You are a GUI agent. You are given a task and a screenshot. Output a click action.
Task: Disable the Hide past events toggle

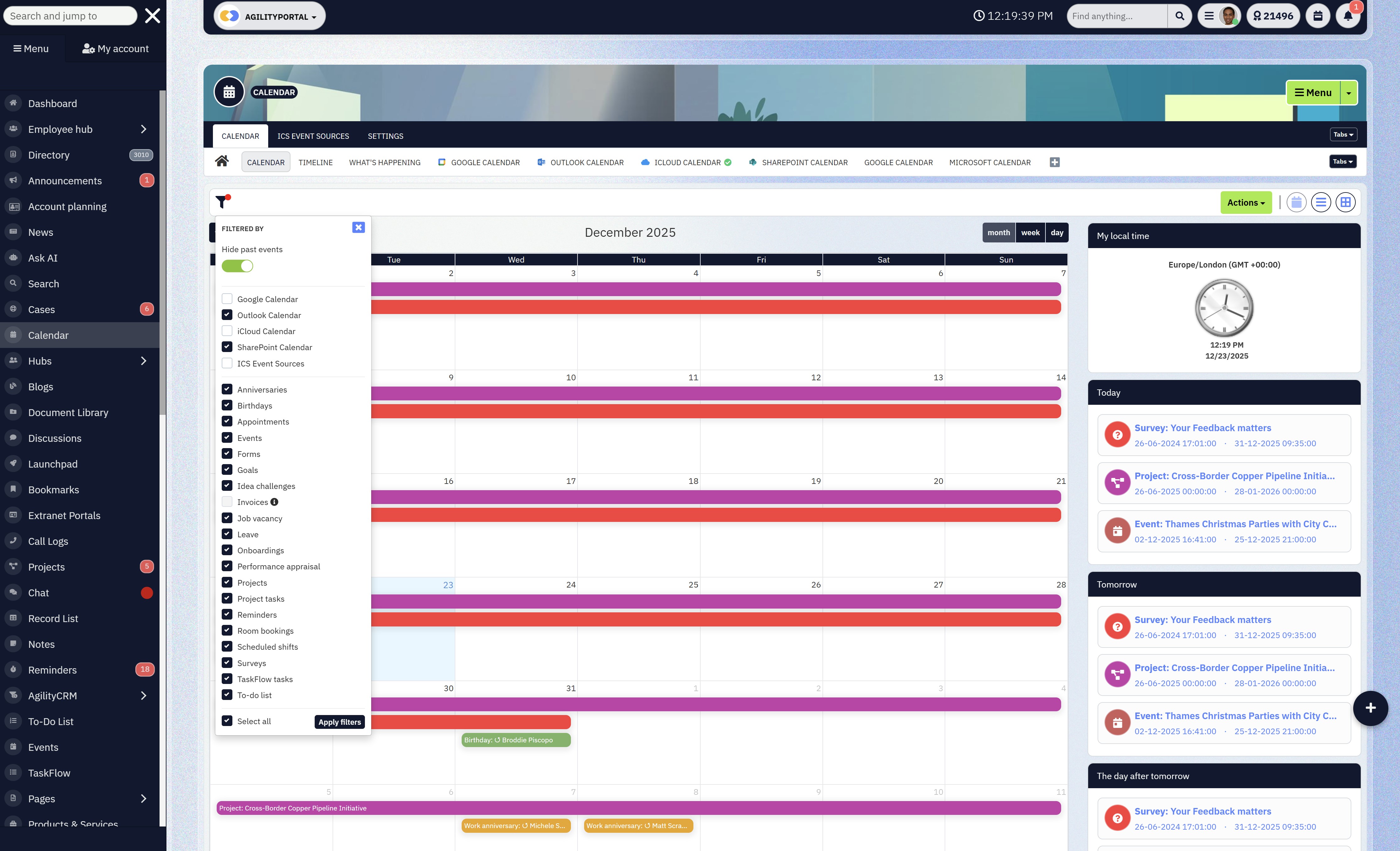tap(237, 265)
